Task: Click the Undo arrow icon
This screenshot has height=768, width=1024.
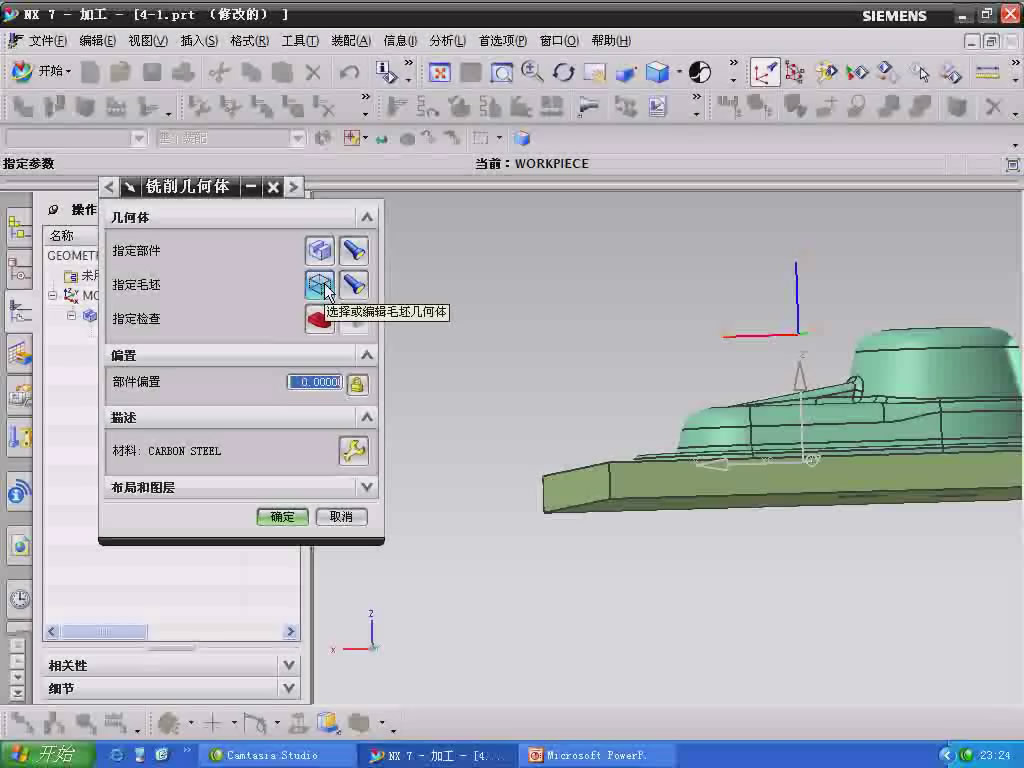Action: (x=349, y=72)
